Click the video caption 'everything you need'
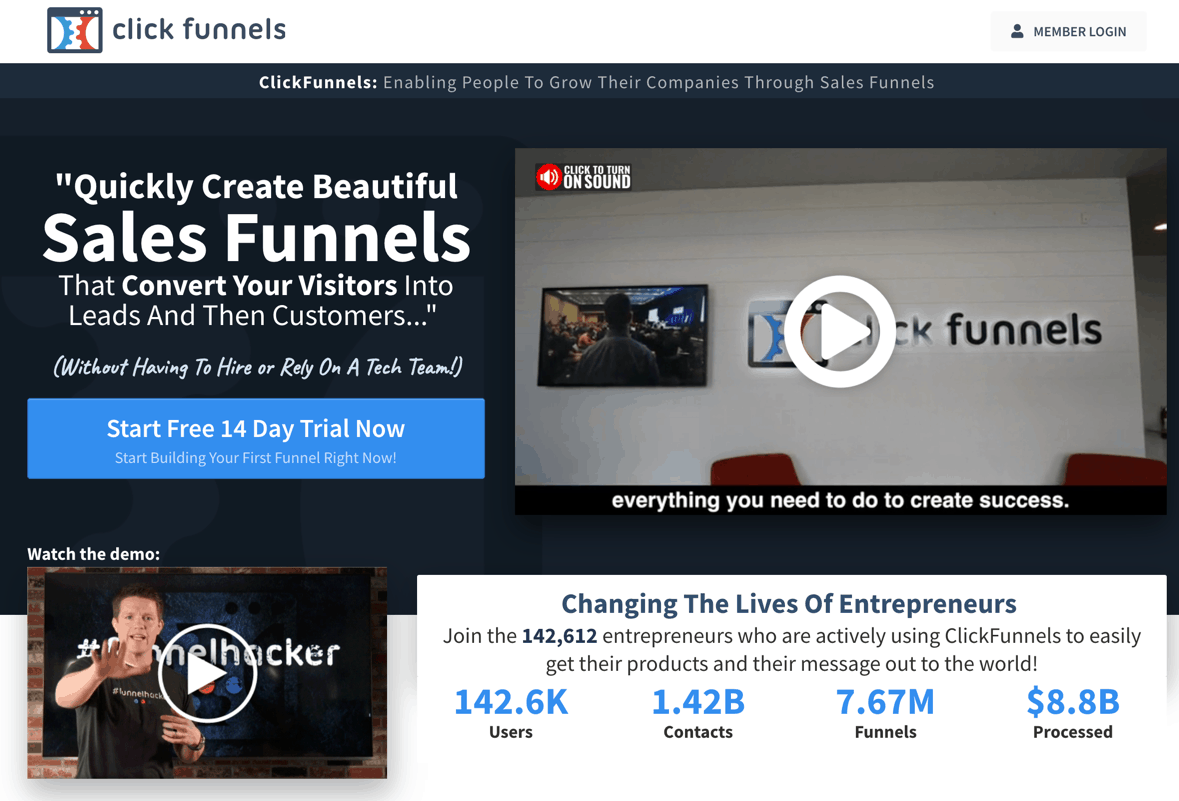The image size is (1179, 801). coord(840,500)
